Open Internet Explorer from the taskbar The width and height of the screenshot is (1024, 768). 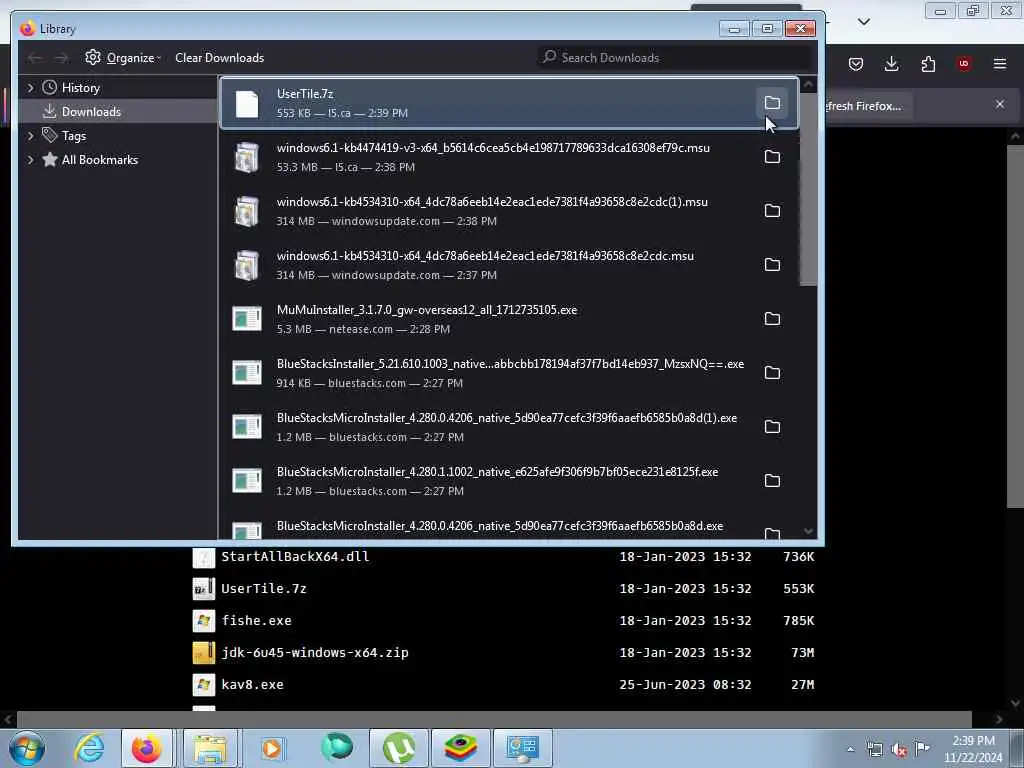tap(89, 748)
